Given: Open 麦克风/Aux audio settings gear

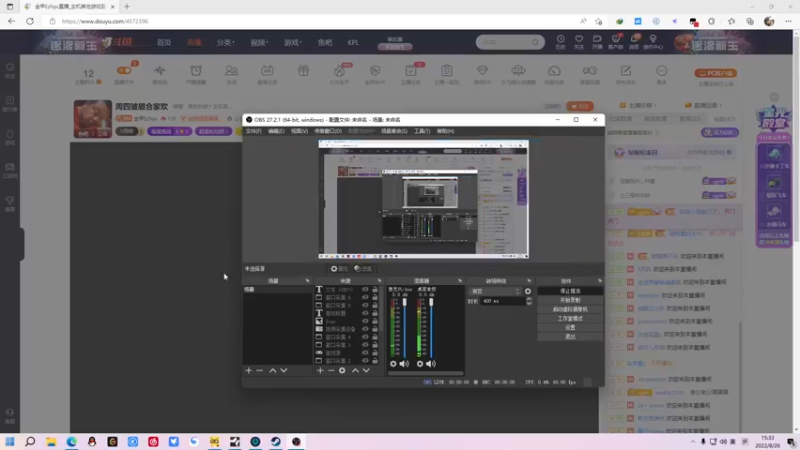Looking at the screenshot, I should click(393, 364).
